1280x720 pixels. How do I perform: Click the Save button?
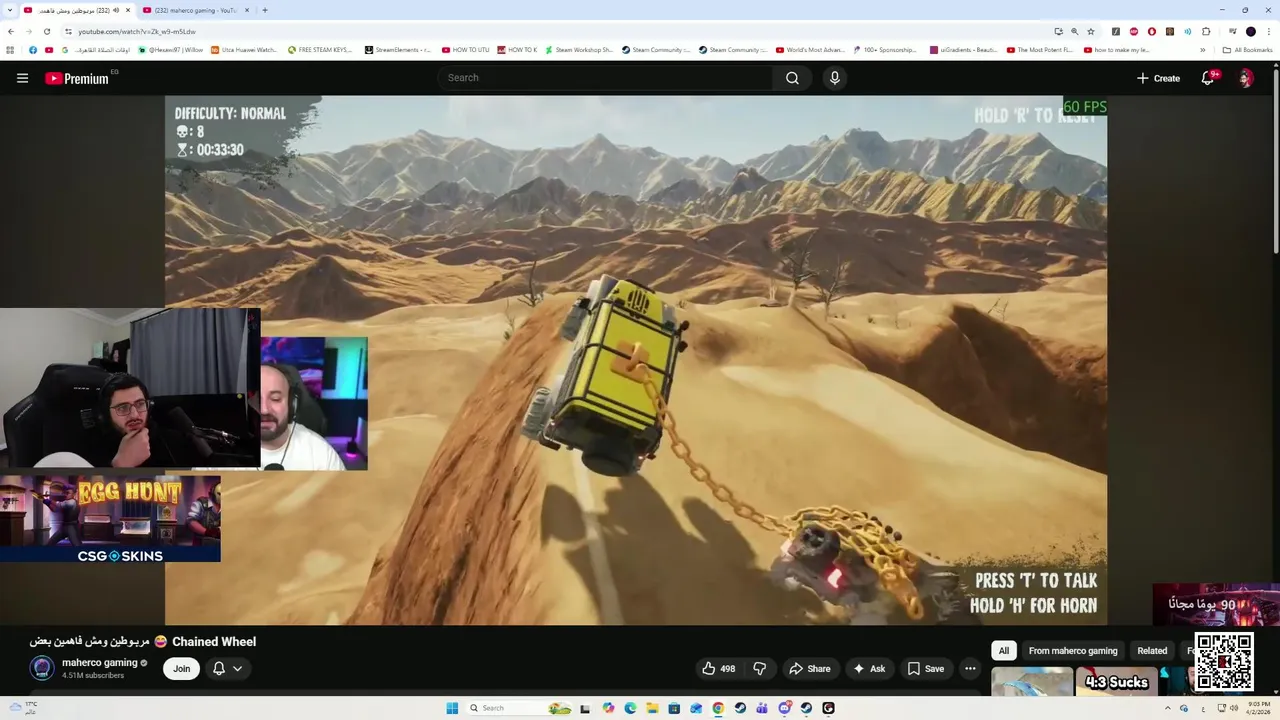pyautogui.click(x=925, y=669)
